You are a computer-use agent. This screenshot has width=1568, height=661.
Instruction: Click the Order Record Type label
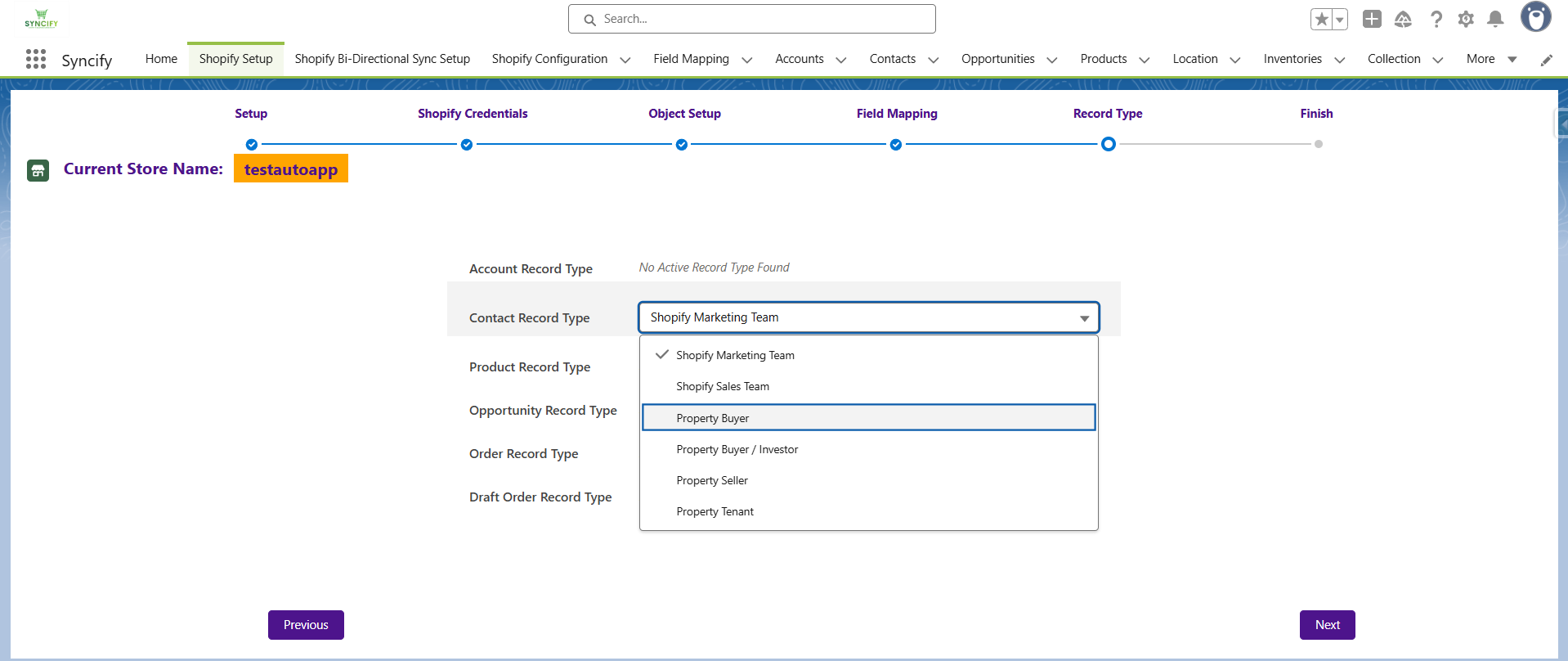click(523, 454)
